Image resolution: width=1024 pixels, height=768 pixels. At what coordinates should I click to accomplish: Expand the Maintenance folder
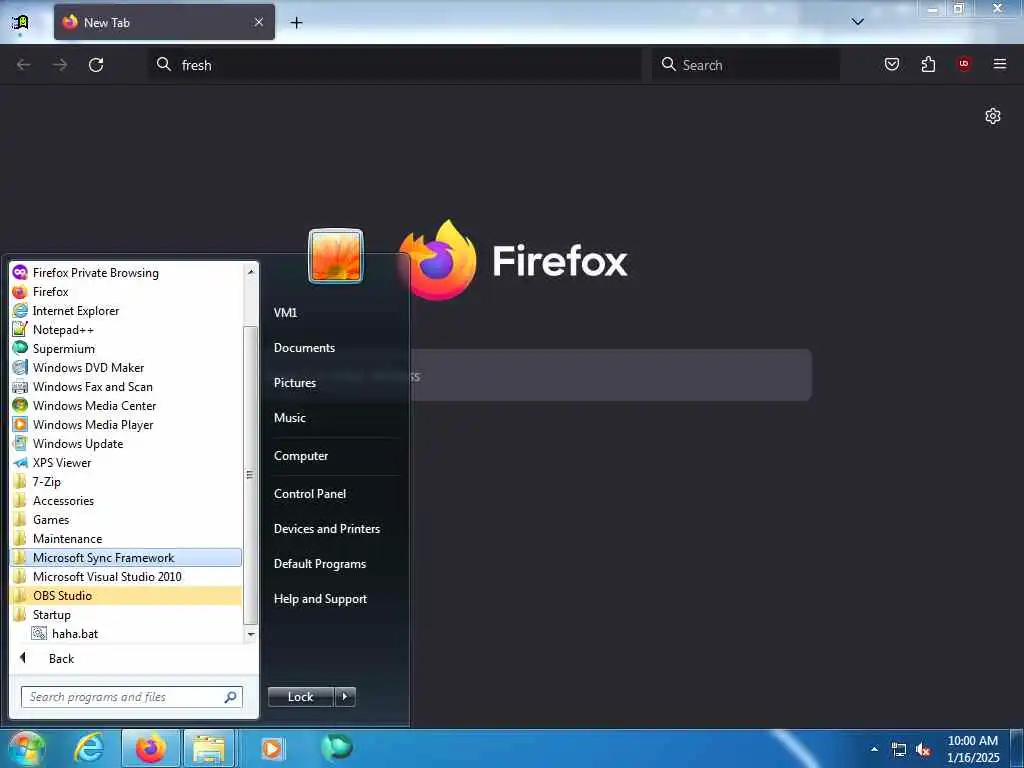pos(127,539)
